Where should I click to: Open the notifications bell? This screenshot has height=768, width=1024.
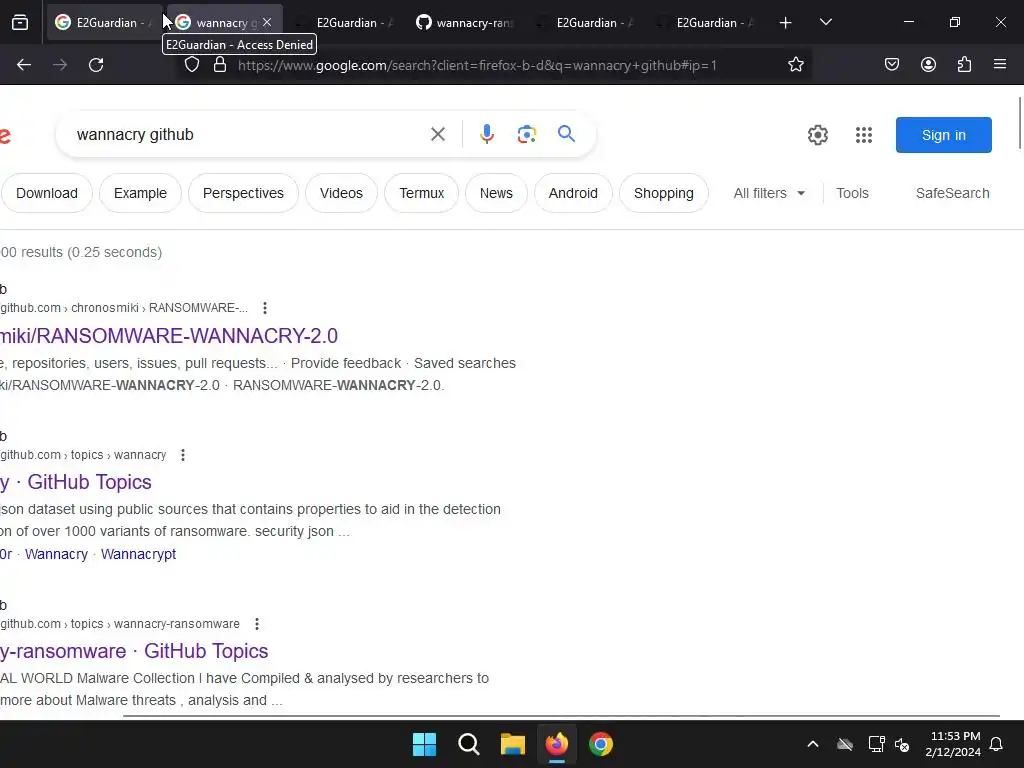tap(997, 744)
